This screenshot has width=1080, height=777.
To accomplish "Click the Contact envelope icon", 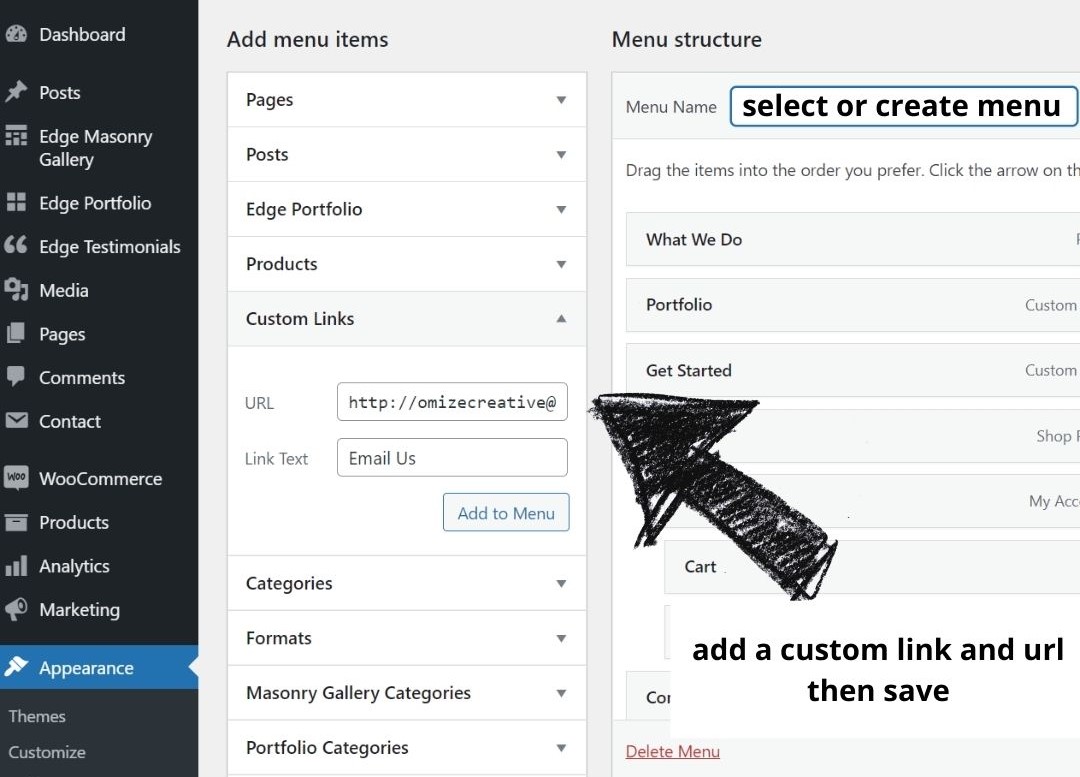I will click(x=17, y=420).
